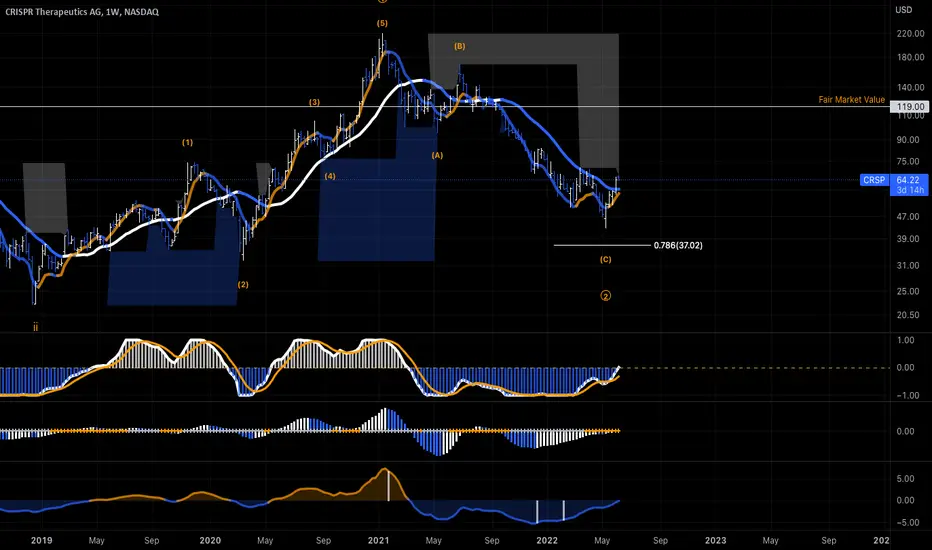This screenshot has height=550, width=932.
Task: Select the blue rectangle left of the (2) label
Action: pyautogui.click(x=172, y=256)
